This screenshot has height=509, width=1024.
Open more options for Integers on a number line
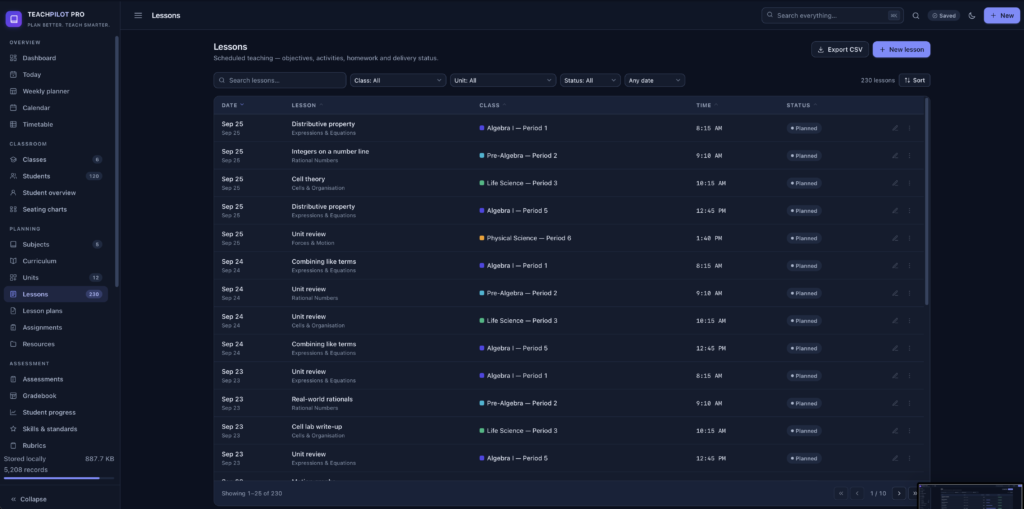click(909, 156)
